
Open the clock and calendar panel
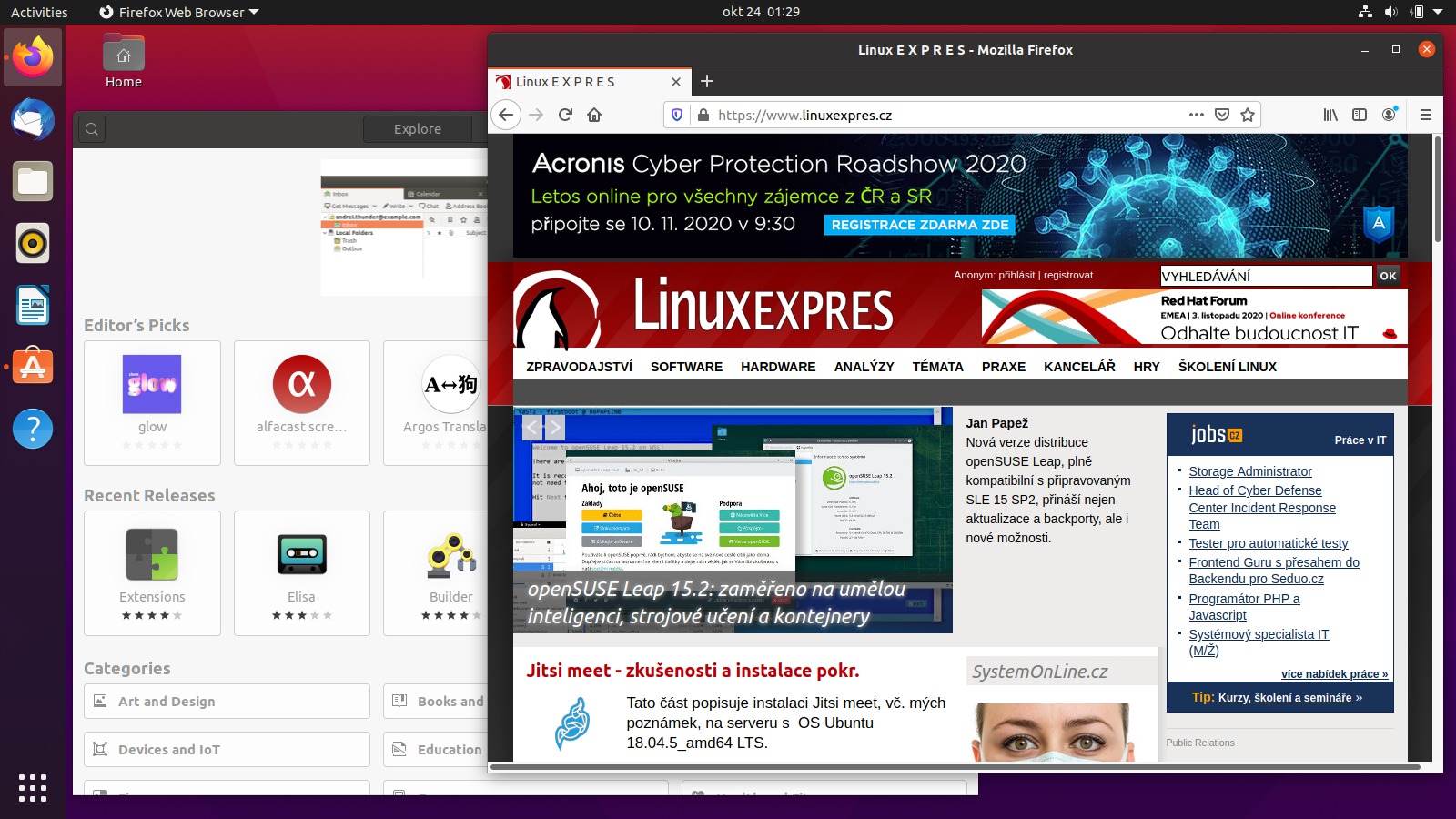(761, 12)
